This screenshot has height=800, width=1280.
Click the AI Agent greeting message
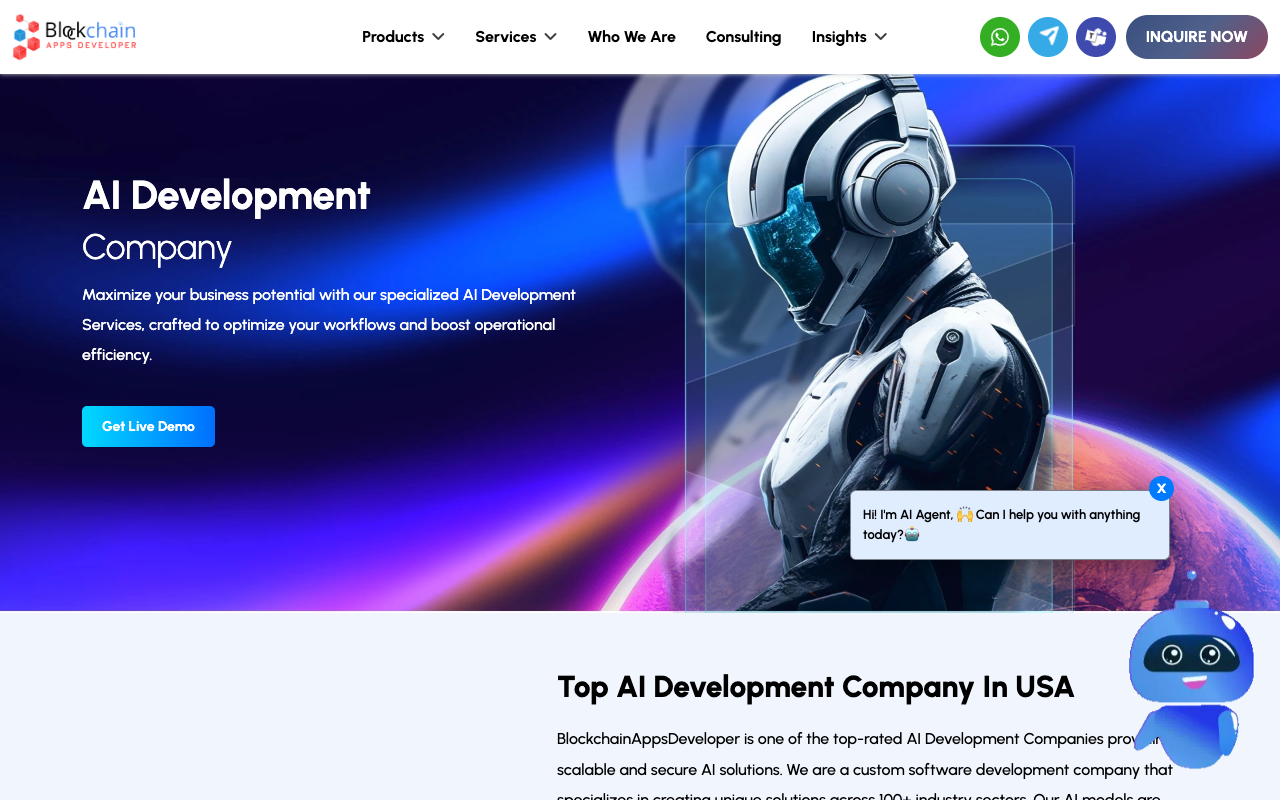point(1010,525)
